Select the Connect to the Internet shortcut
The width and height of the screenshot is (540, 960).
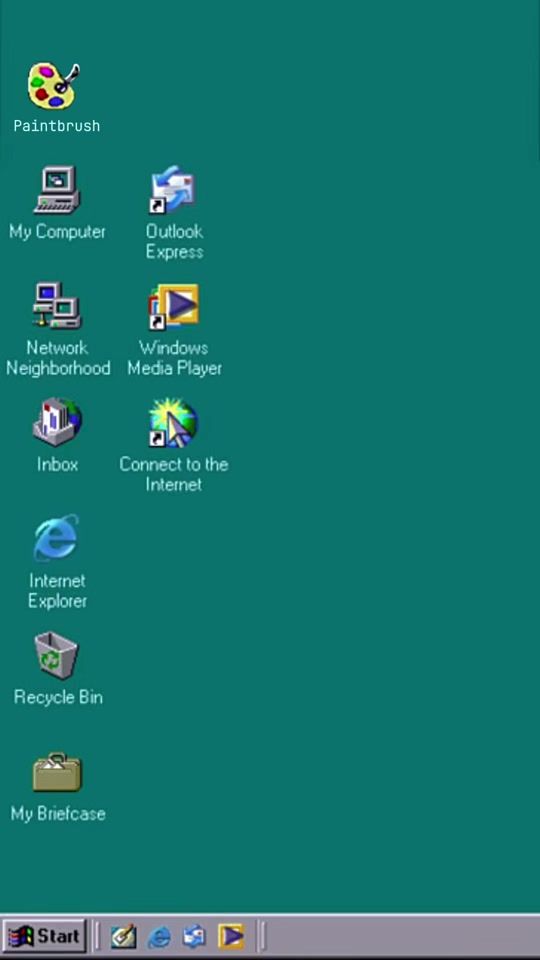(x=173, y=422)
